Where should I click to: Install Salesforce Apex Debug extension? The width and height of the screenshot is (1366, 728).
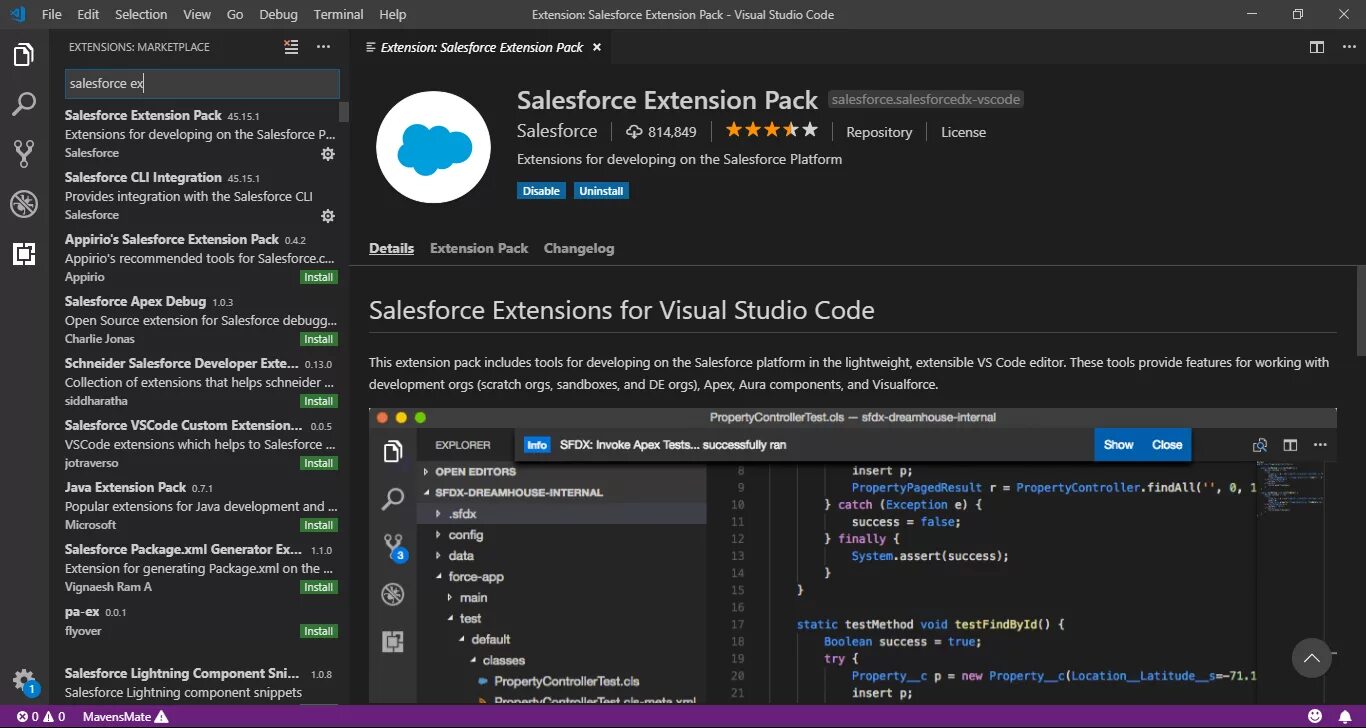tap(319, 339)
